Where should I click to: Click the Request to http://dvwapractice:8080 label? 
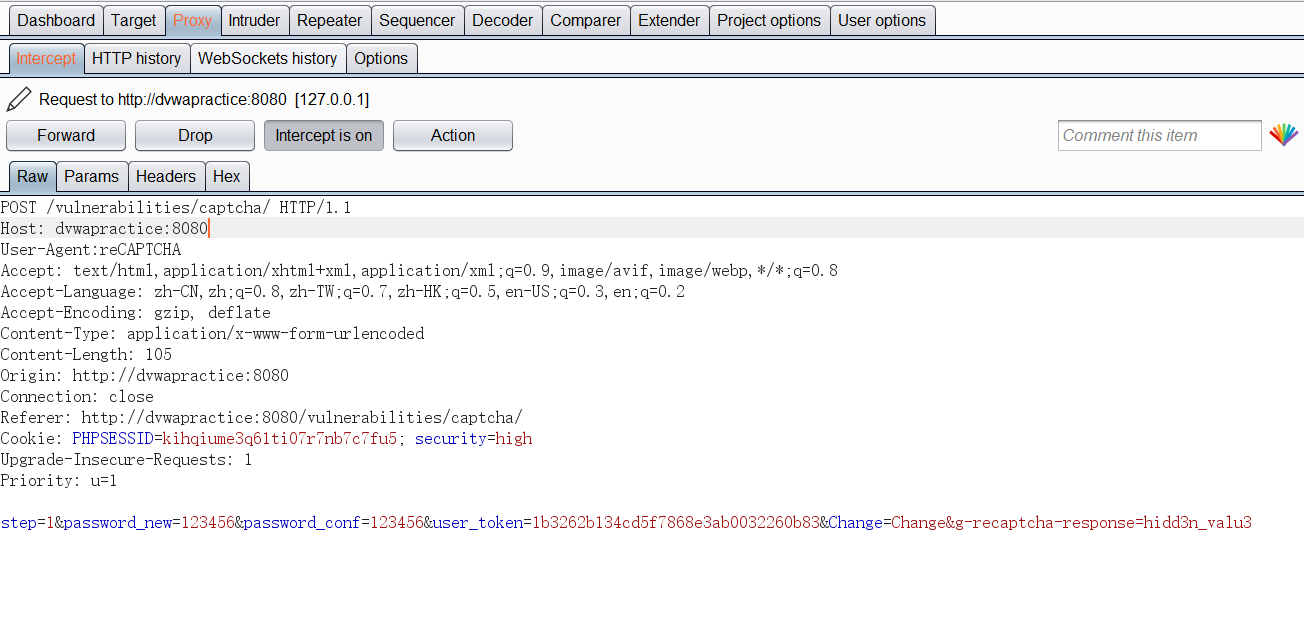pyautogui.click(x=204, y=100)
